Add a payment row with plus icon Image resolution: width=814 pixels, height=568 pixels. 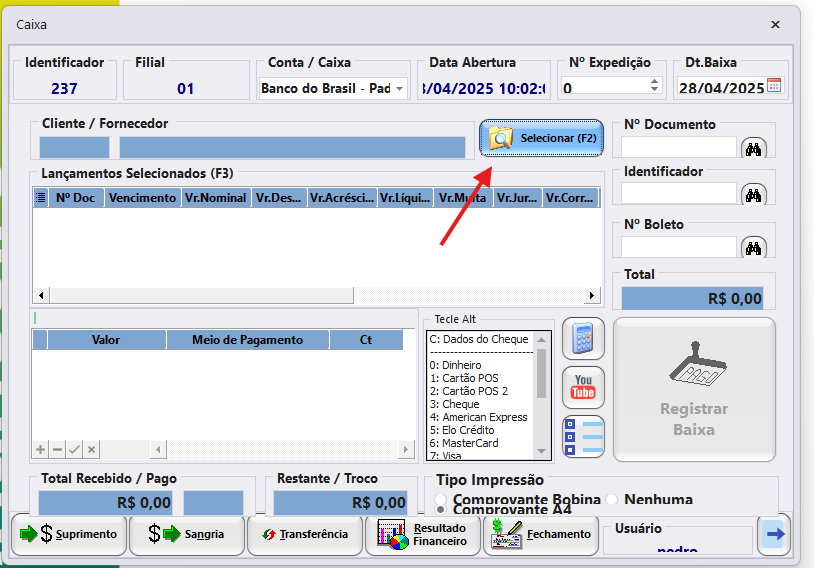tap(40, 449)
